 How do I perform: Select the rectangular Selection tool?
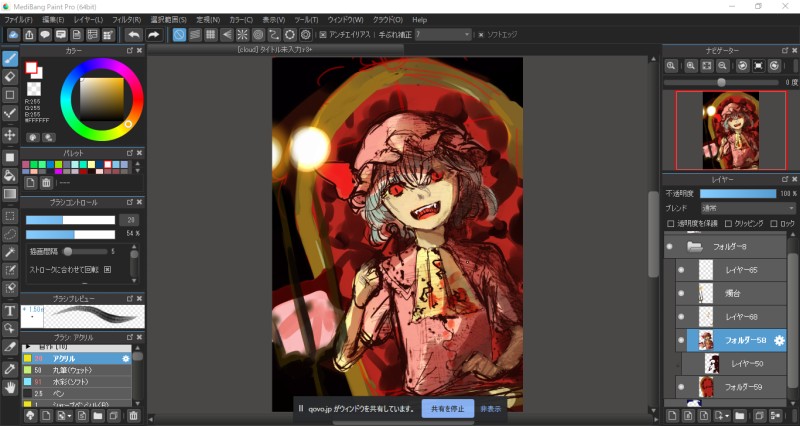tap(10, 216)
